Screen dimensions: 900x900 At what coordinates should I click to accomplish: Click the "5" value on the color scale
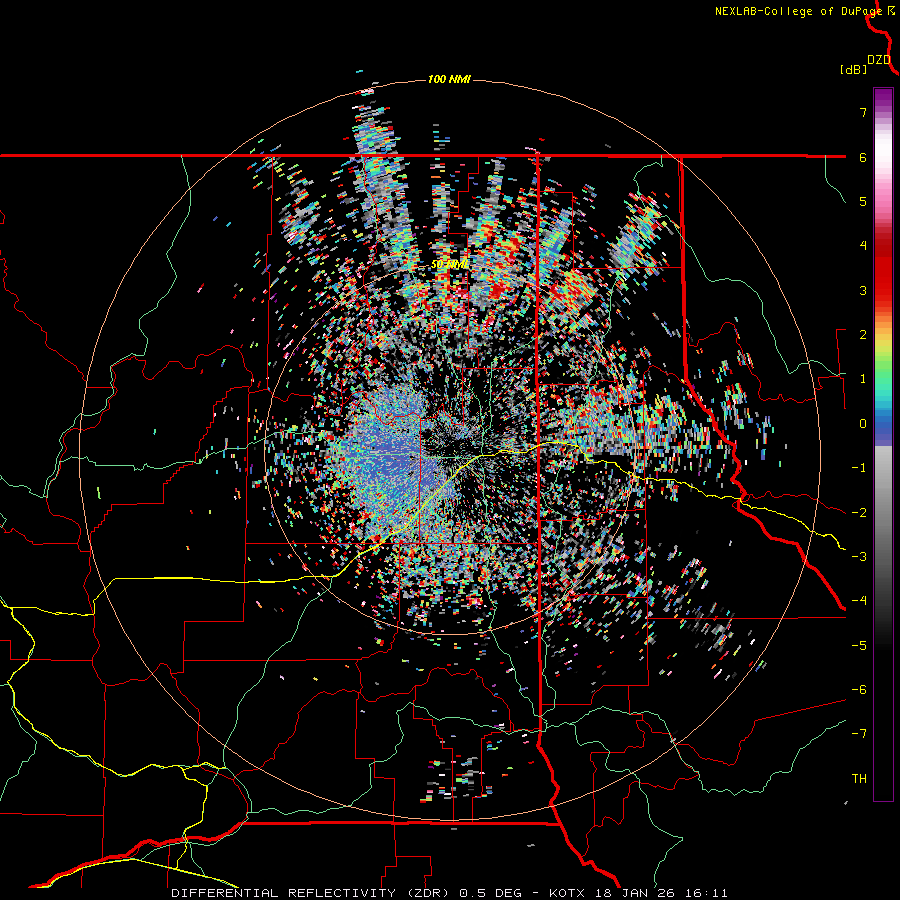(863, 201)
